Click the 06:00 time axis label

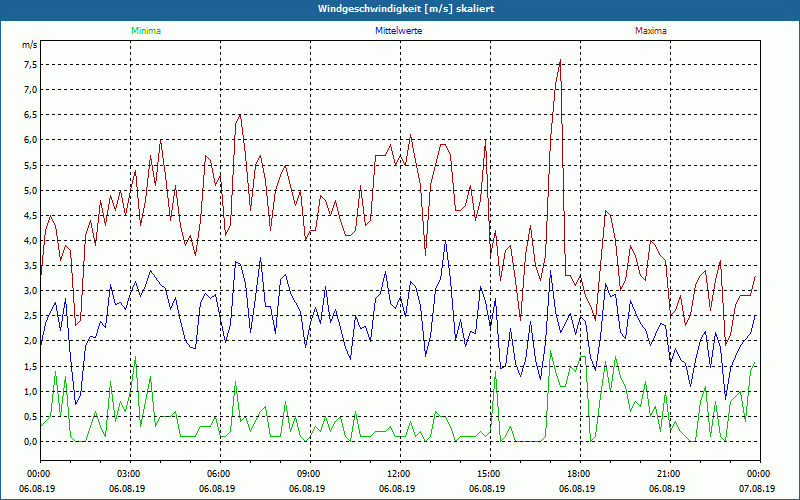click(x=218, y=473)
